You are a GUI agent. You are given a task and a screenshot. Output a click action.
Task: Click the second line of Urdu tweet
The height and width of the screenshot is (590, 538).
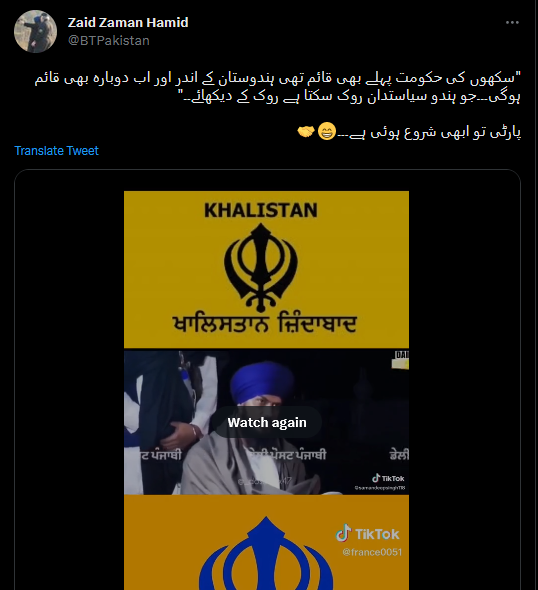(350, 96)
